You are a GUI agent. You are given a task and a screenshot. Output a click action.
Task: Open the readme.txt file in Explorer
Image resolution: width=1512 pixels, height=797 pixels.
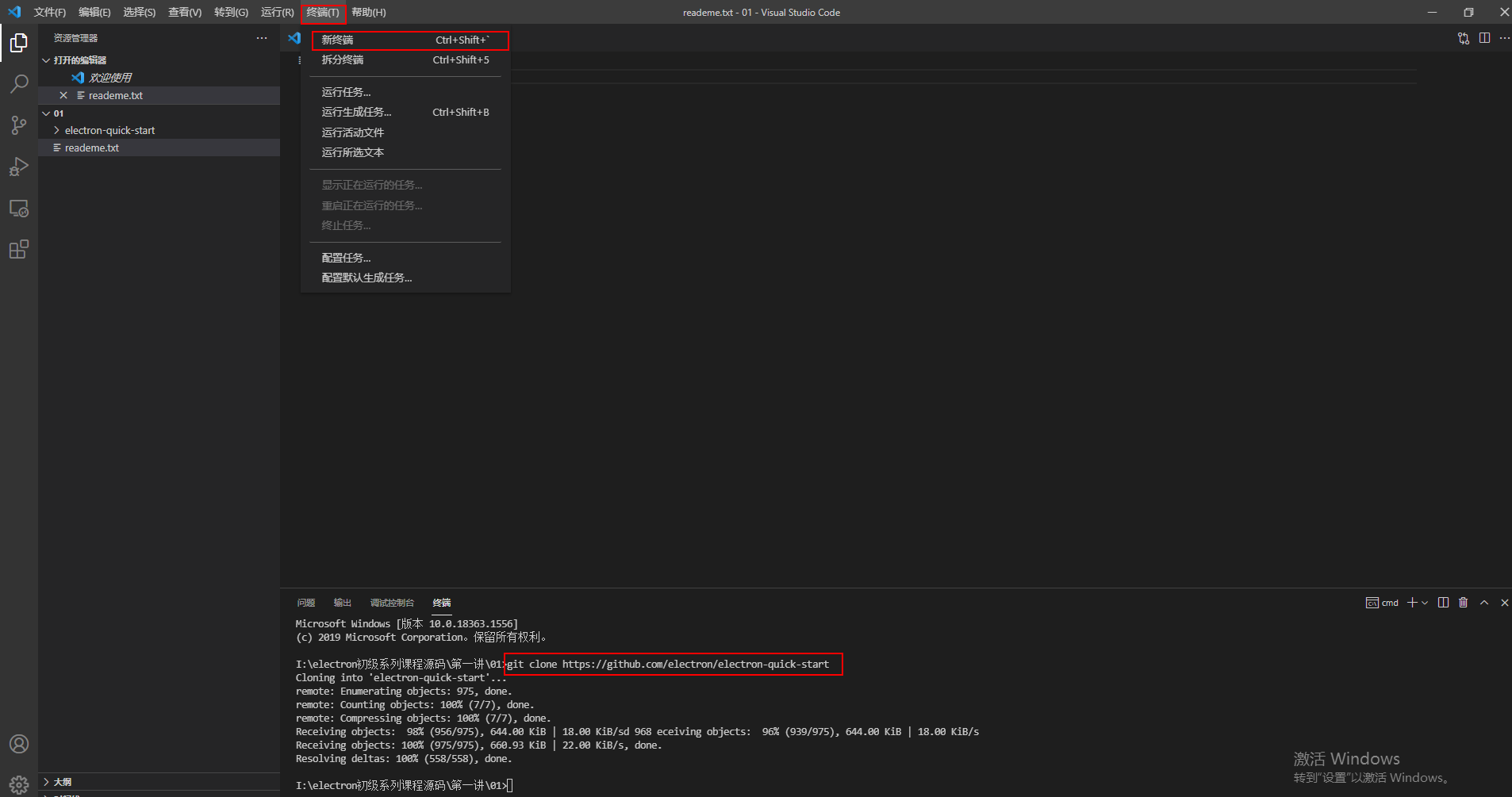[90, 148]
